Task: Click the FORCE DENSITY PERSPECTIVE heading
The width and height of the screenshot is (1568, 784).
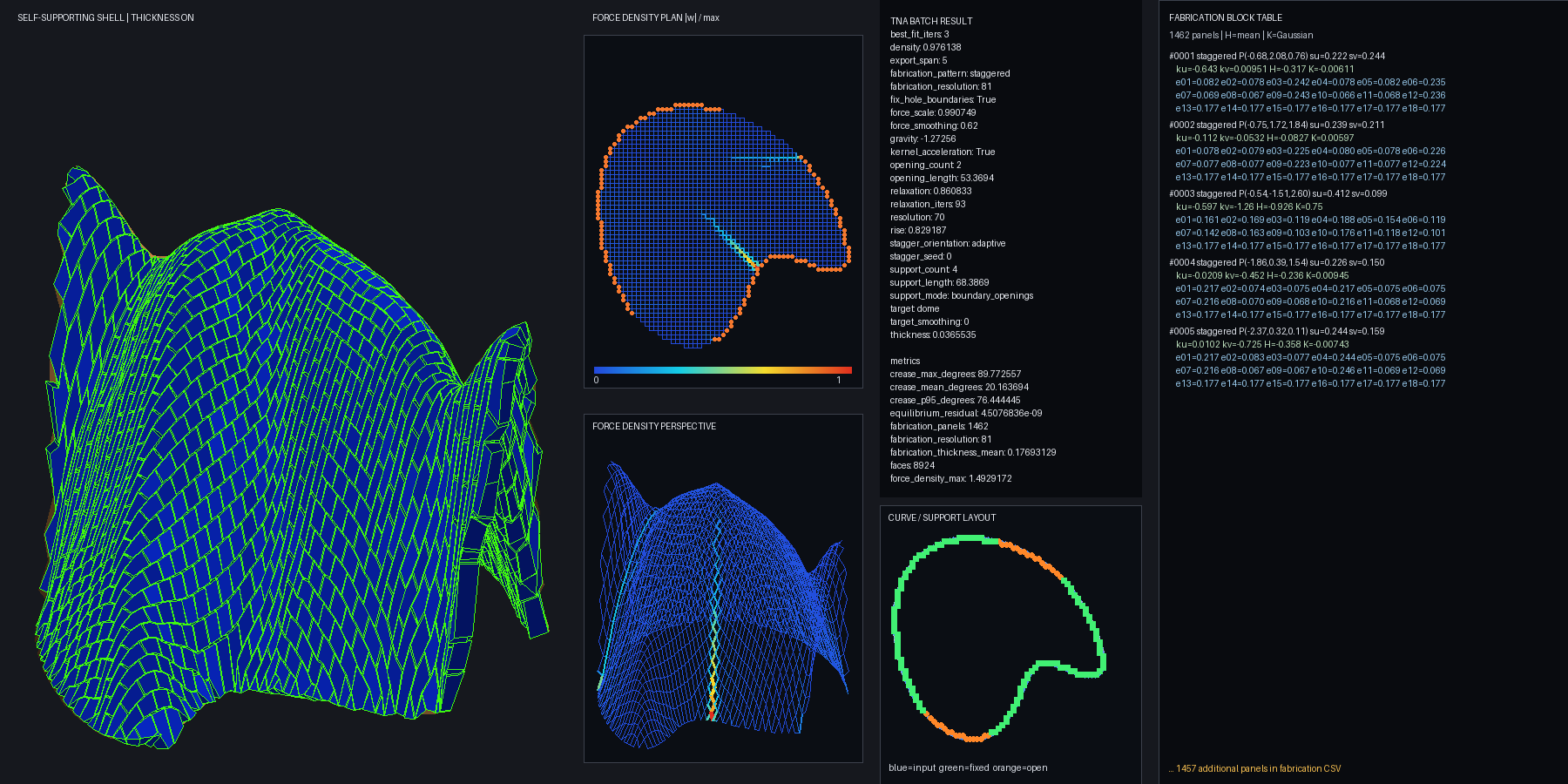Action: (654, 426)
